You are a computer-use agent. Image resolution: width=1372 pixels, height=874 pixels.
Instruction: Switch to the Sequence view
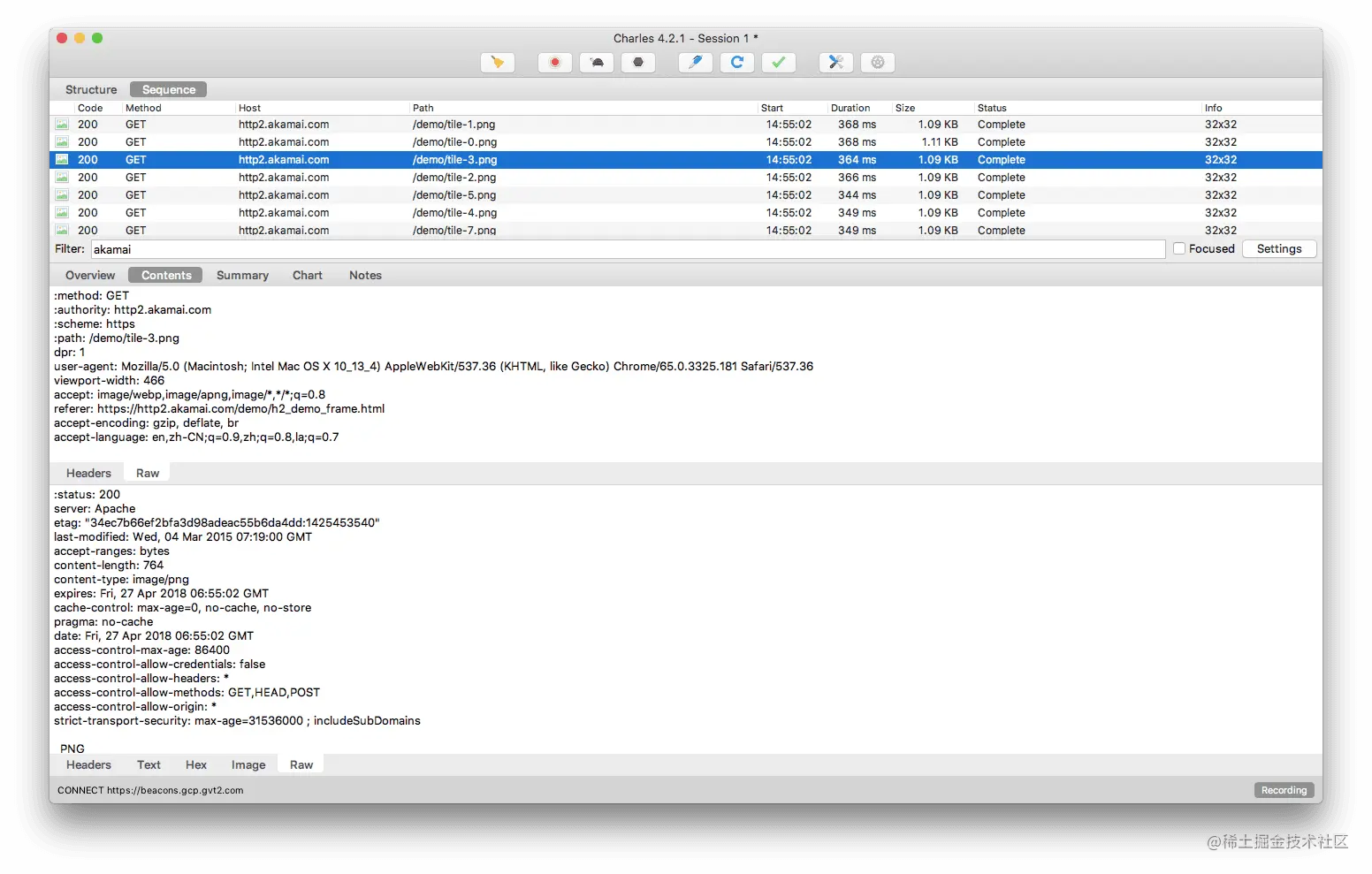(x=169, y=90)
